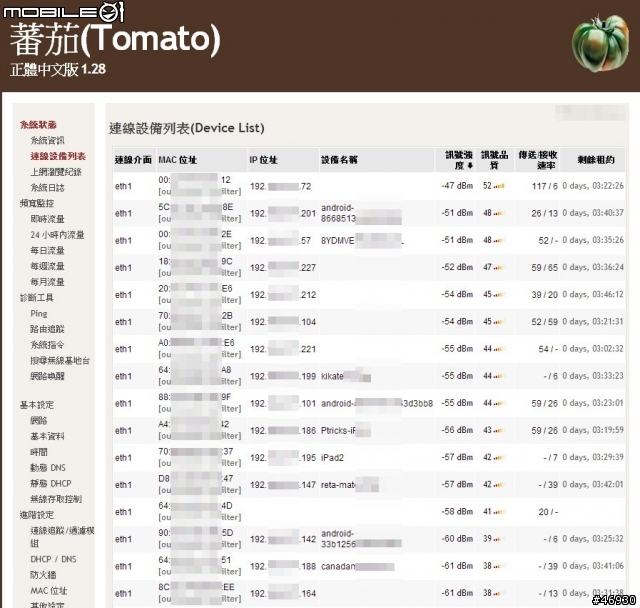Click the 連線設備列表(Device List) page heading
Viewport: 640px width, 608px height.
187,128
